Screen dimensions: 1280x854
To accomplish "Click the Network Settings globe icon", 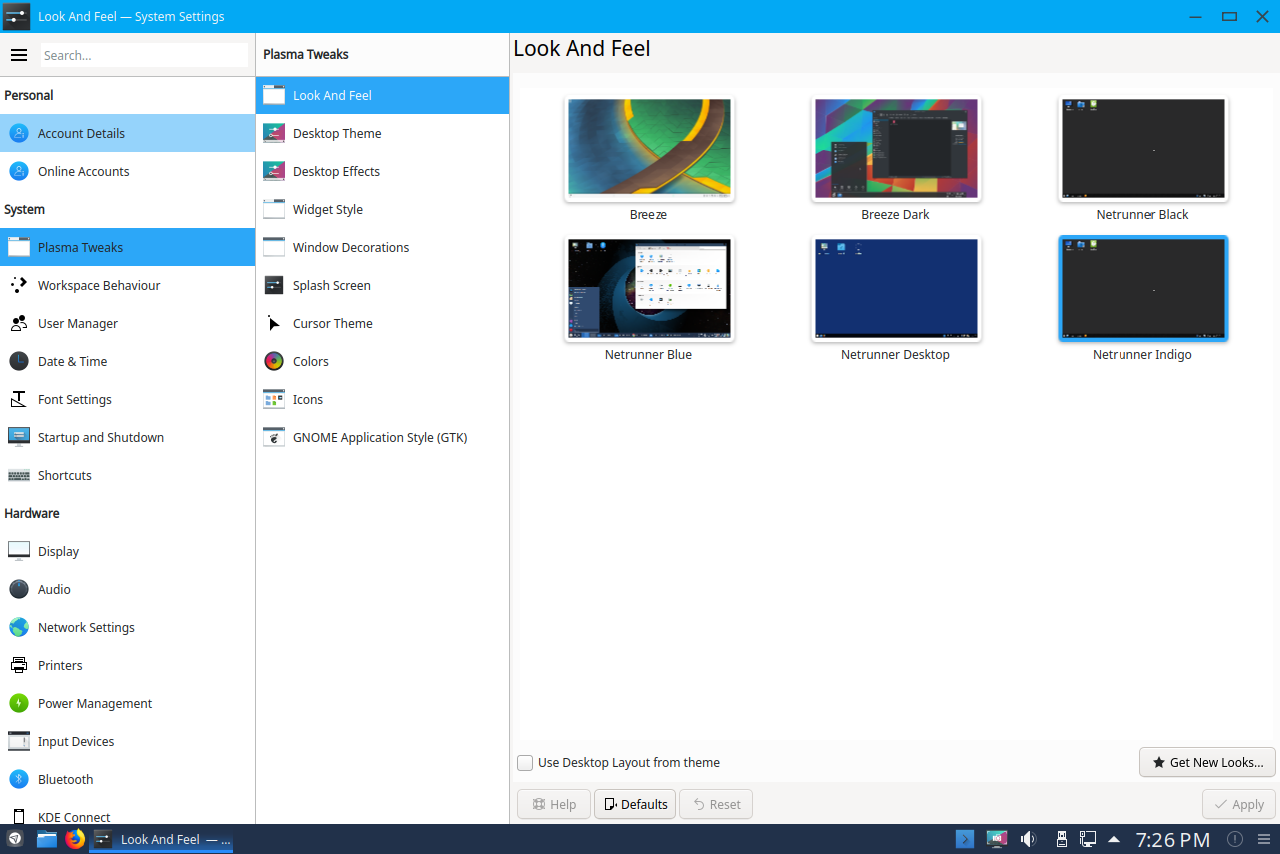I will point(19,627).
